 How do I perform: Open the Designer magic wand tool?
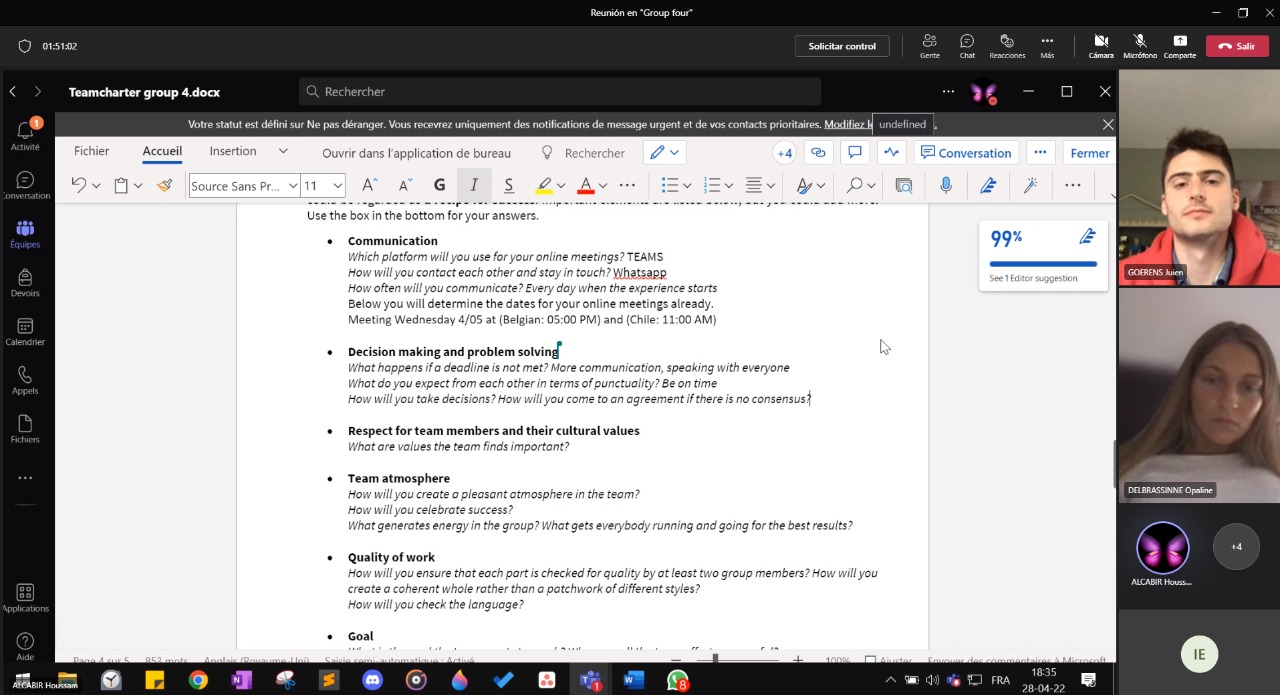(1030, 185)
